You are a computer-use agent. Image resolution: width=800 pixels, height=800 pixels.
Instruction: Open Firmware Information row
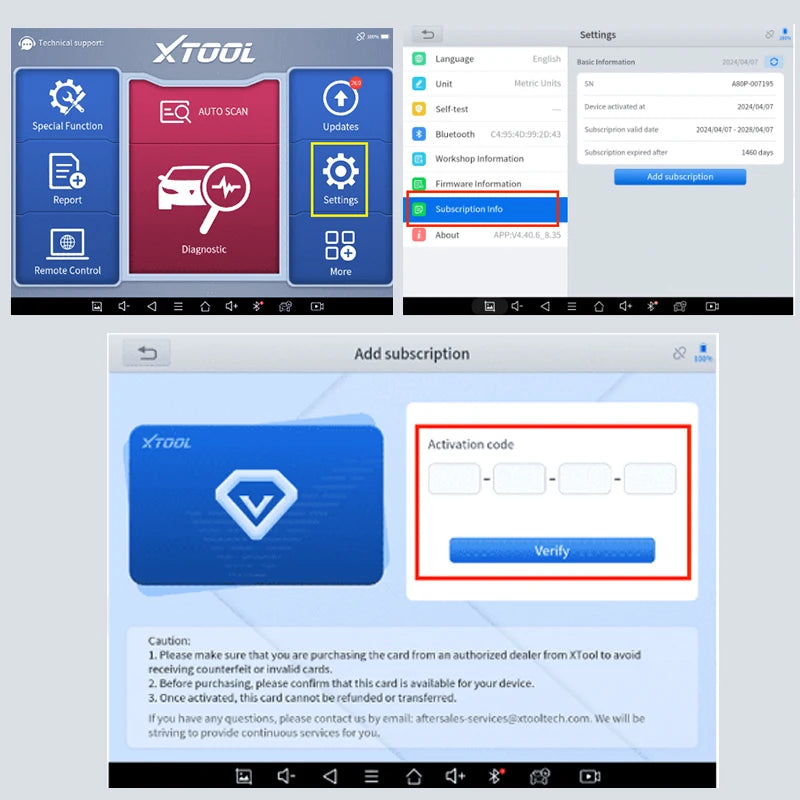point(485,184)
